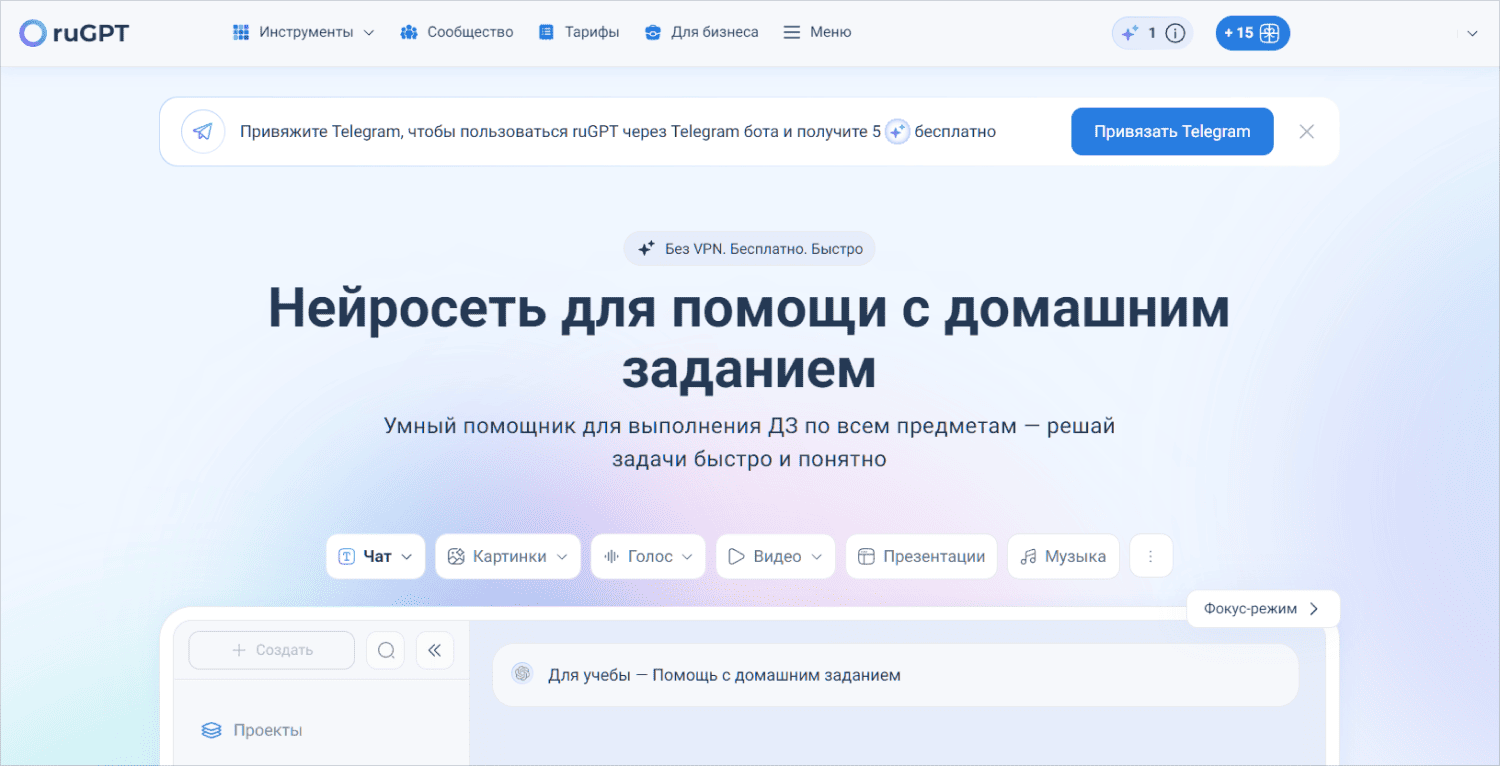Select the Проекты layers icon in sidebar
1500x766 pixels.
coord(210,730)
